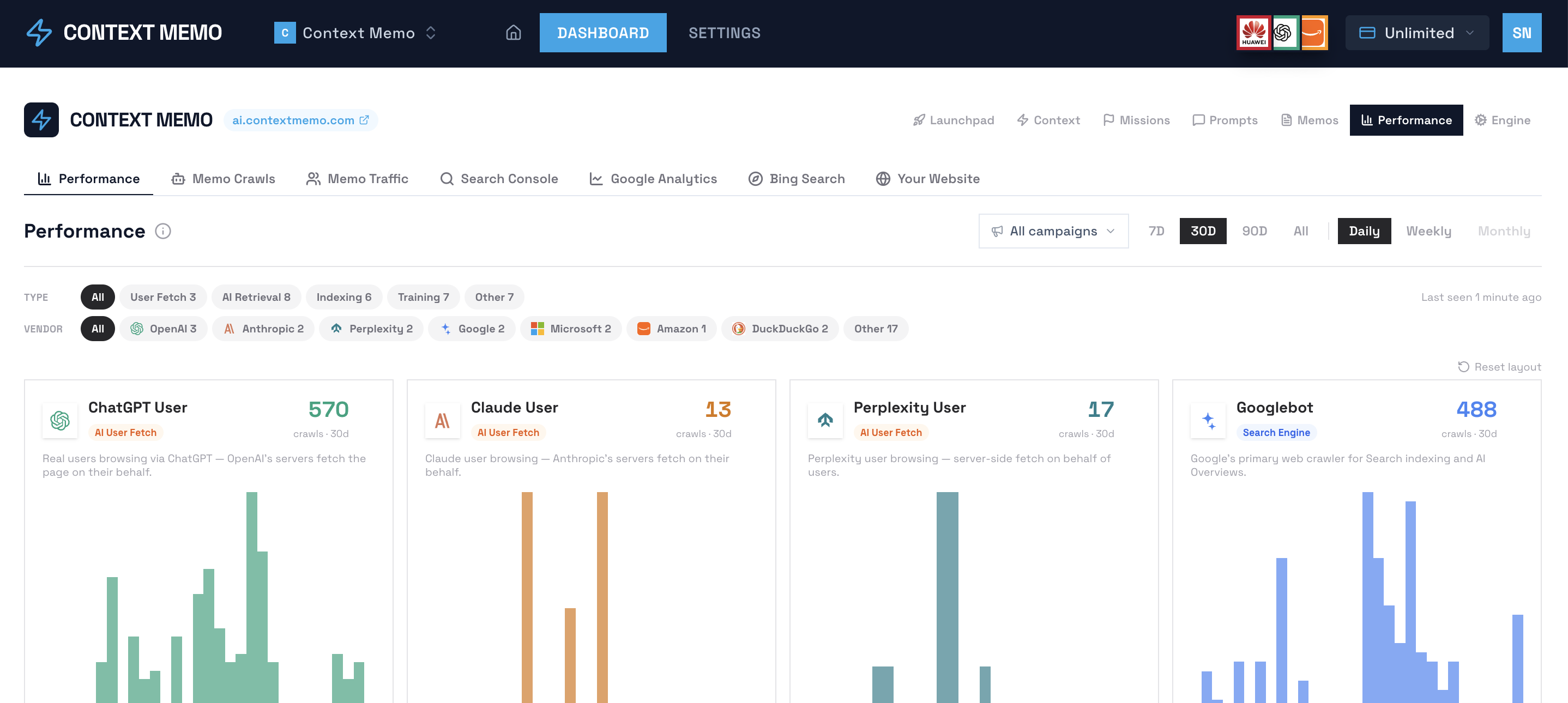
Task: Filter type by AI Retrieval 8
Action: pyautogui.click(x=256, y=297)
